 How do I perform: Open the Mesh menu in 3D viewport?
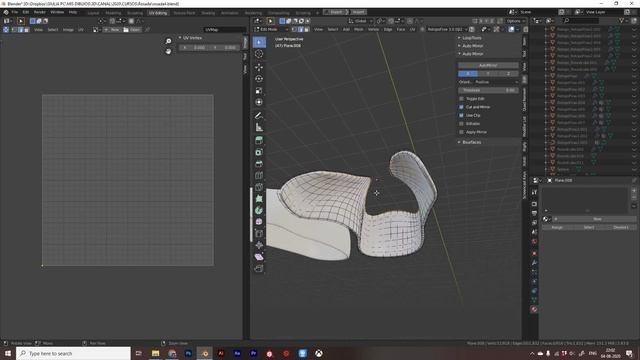point(359,29)
